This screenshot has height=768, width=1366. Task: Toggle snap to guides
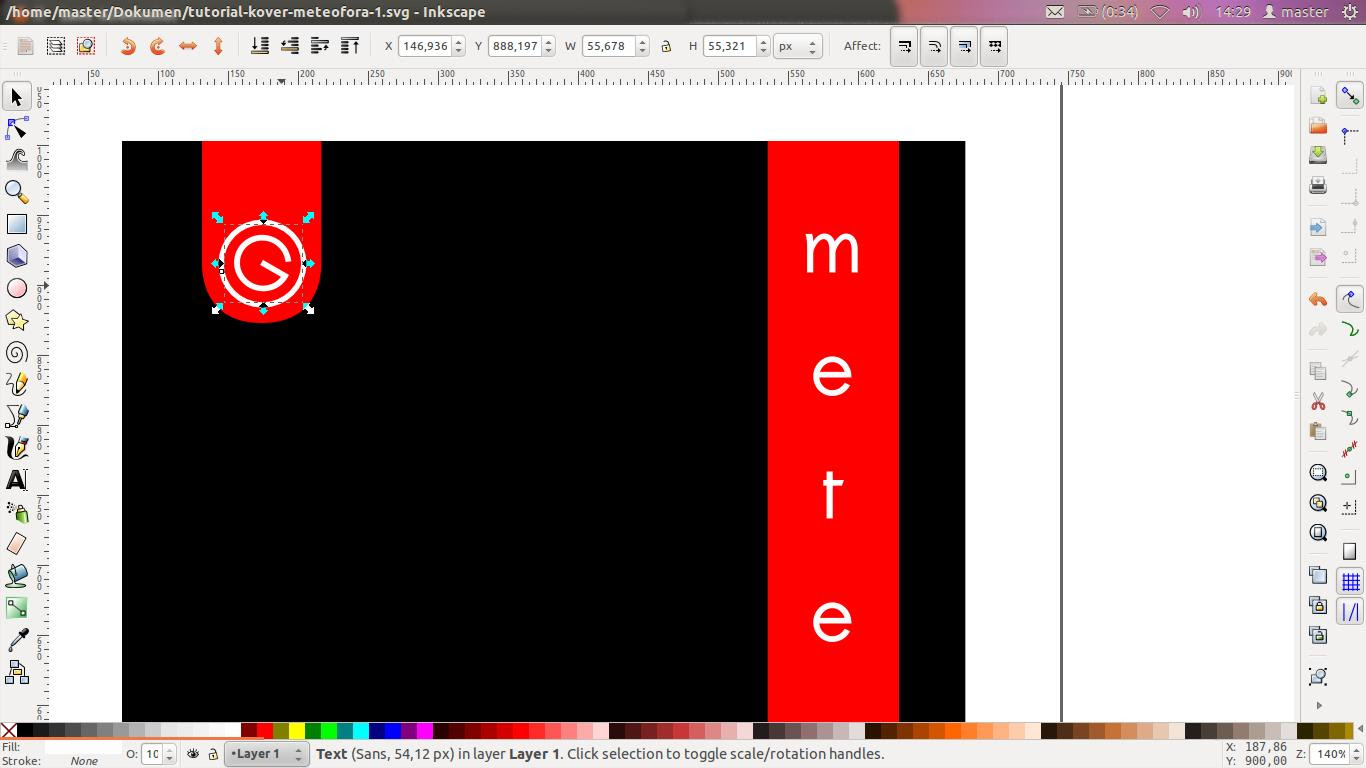tap(1351, 611)
